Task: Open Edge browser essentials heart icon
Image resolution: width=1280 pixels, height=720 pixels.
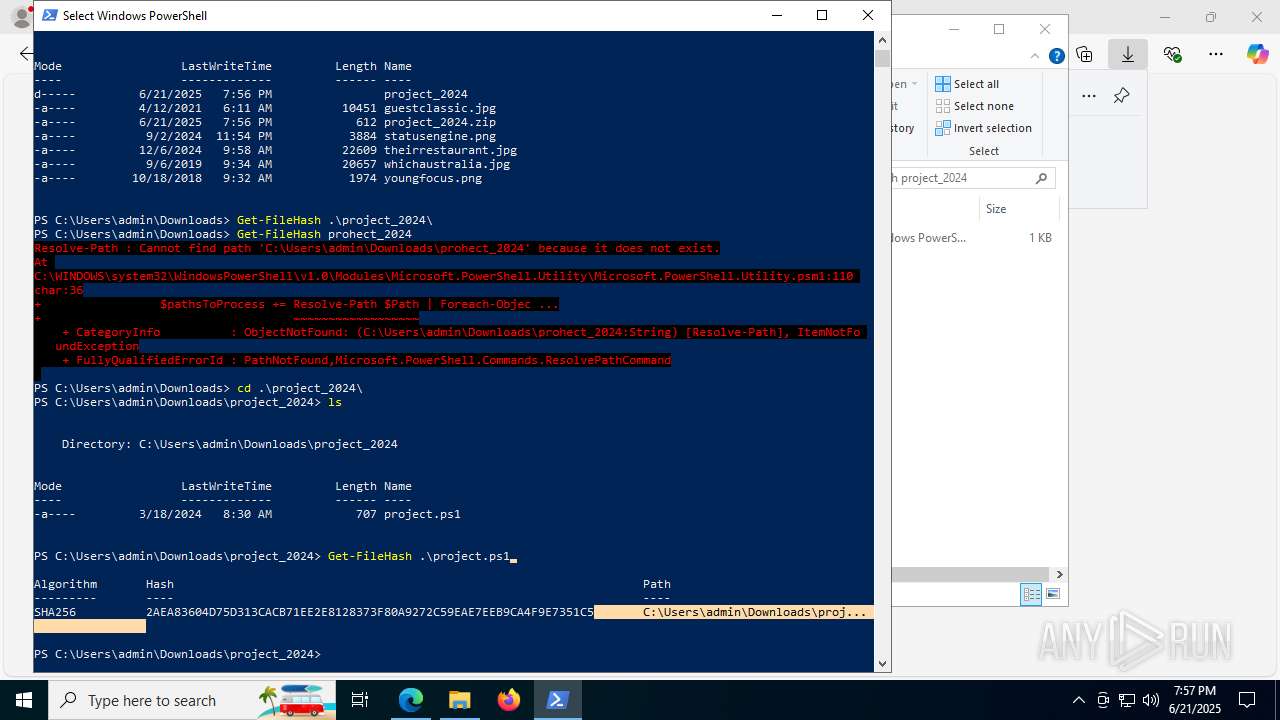Action: coord(1172,54)
